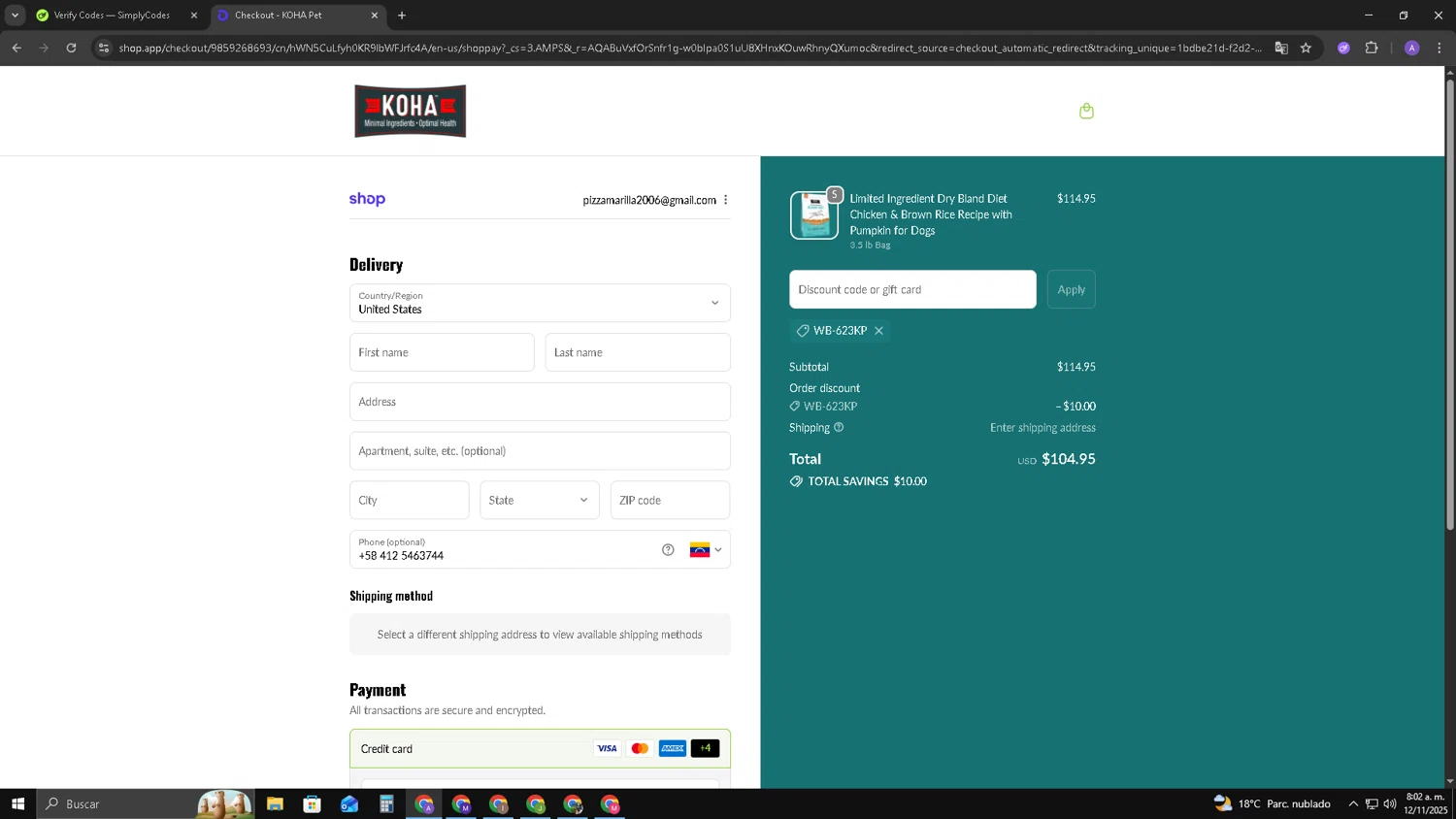Click the phone number help icon
This screenshot has width=1456, height=819.
pos(668,549)
